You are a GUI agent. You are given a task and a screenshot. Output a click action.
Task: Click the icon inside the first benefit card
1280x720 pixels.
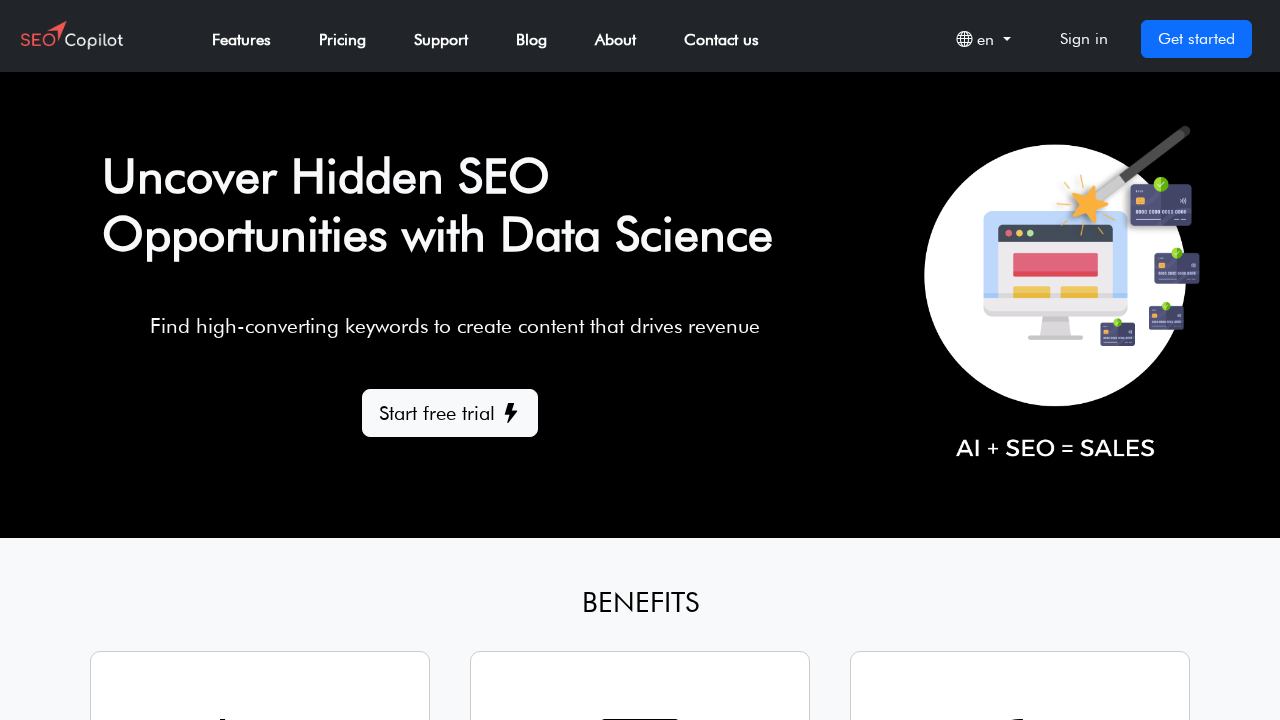coord(225,716)
